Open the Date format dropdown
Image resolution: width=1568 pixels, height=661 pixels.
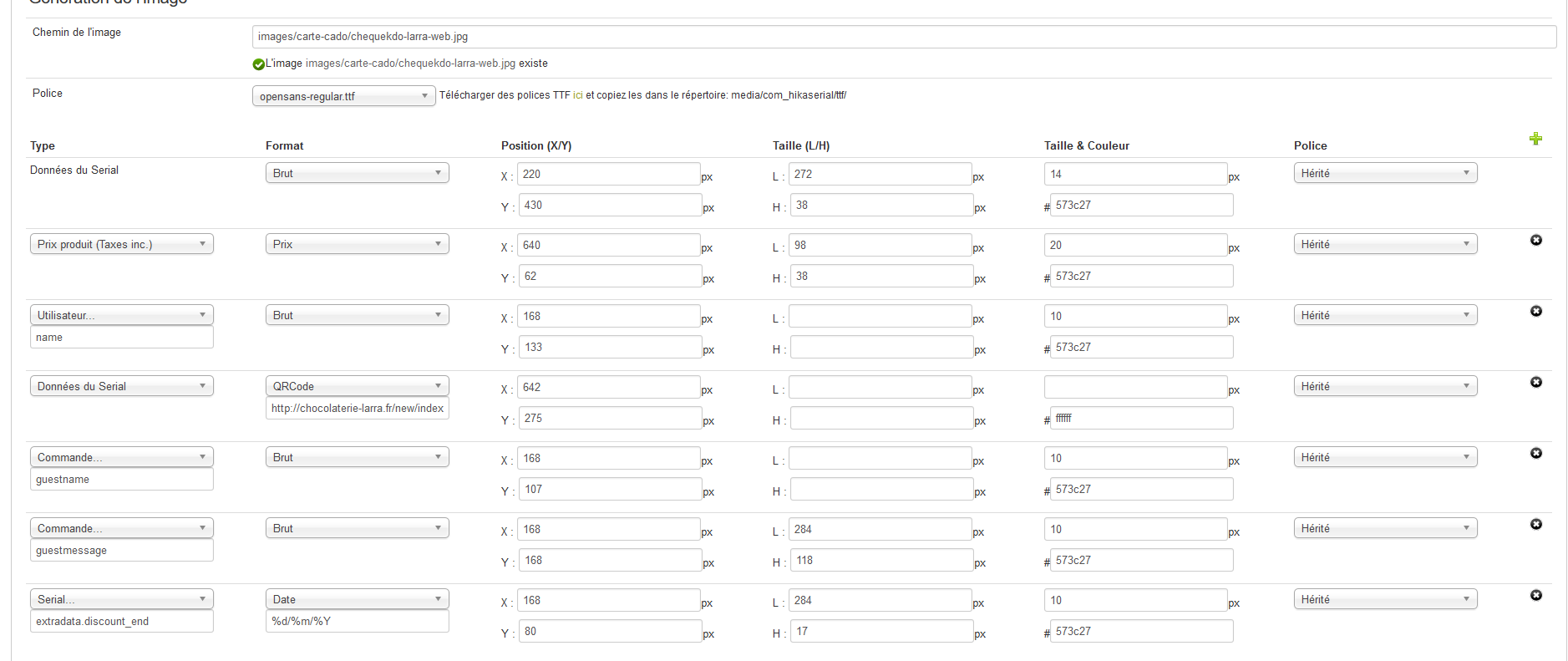coord(357,599)
